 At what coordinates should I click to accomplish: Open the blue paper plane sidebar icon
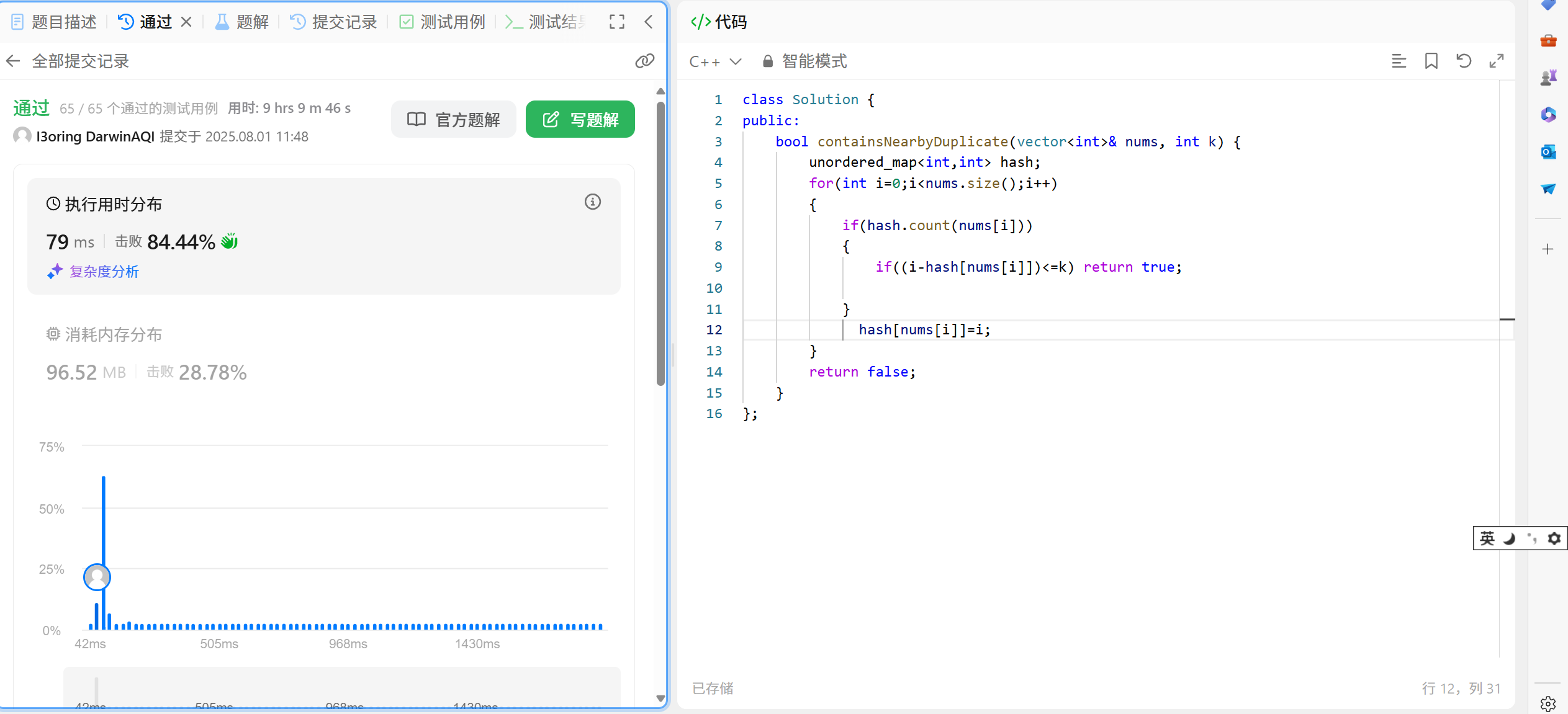[1548, 189]
